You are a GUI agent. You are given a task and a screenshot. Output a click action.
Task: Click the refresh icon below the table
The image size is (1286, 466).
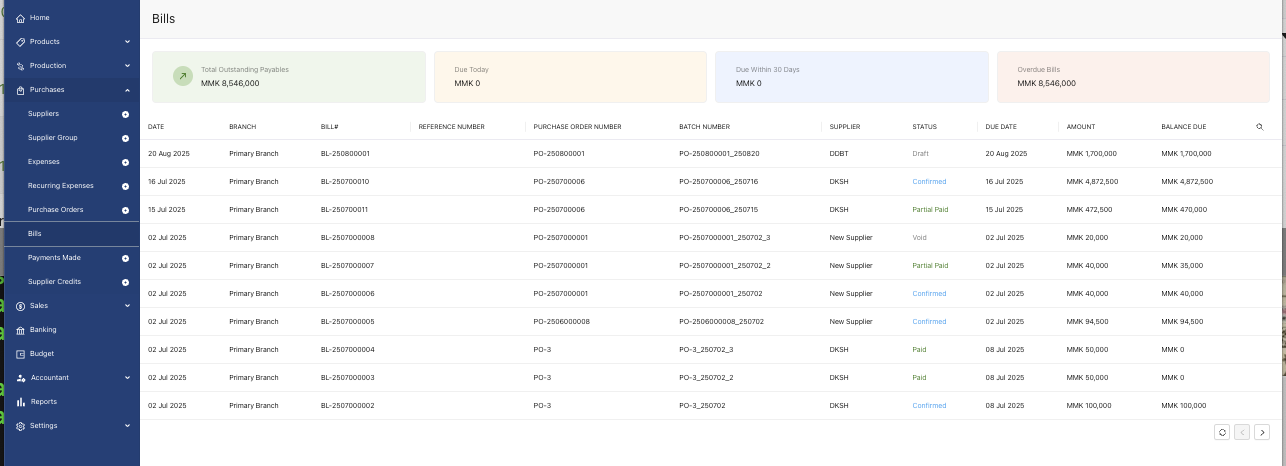point(1221,432)
